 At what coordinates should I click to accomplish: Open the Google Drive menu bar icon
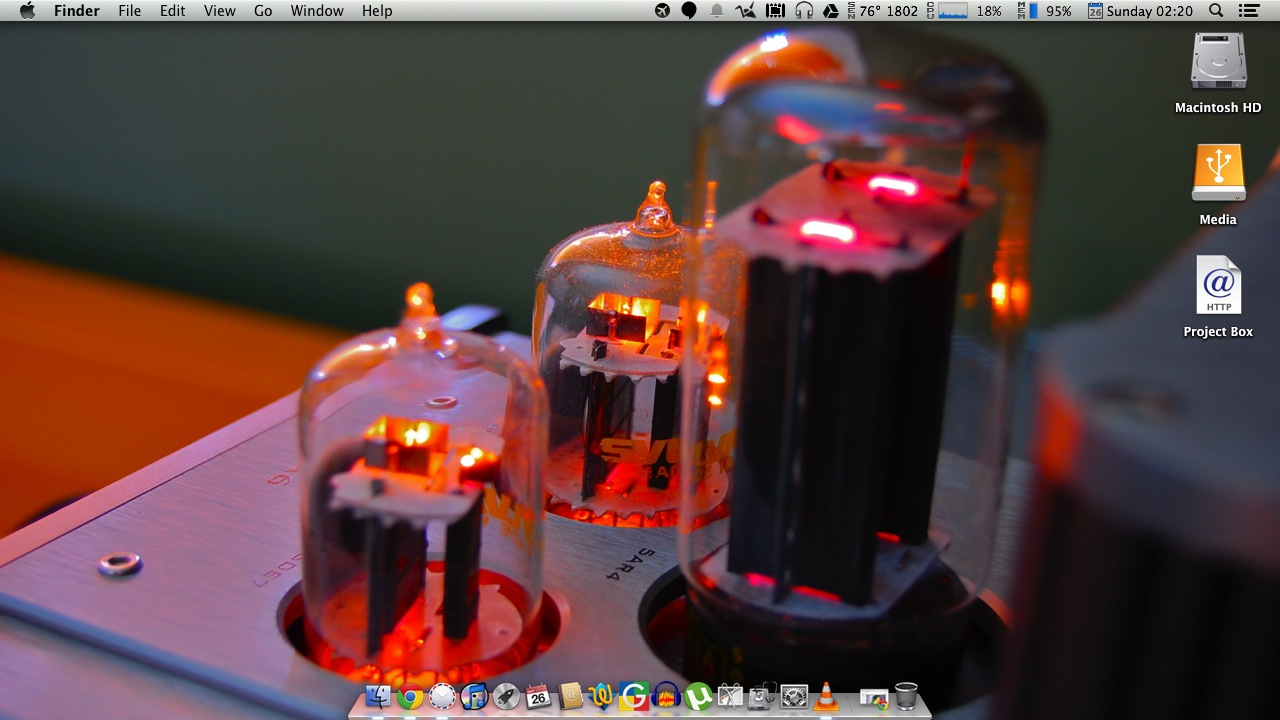click(831, 11)
